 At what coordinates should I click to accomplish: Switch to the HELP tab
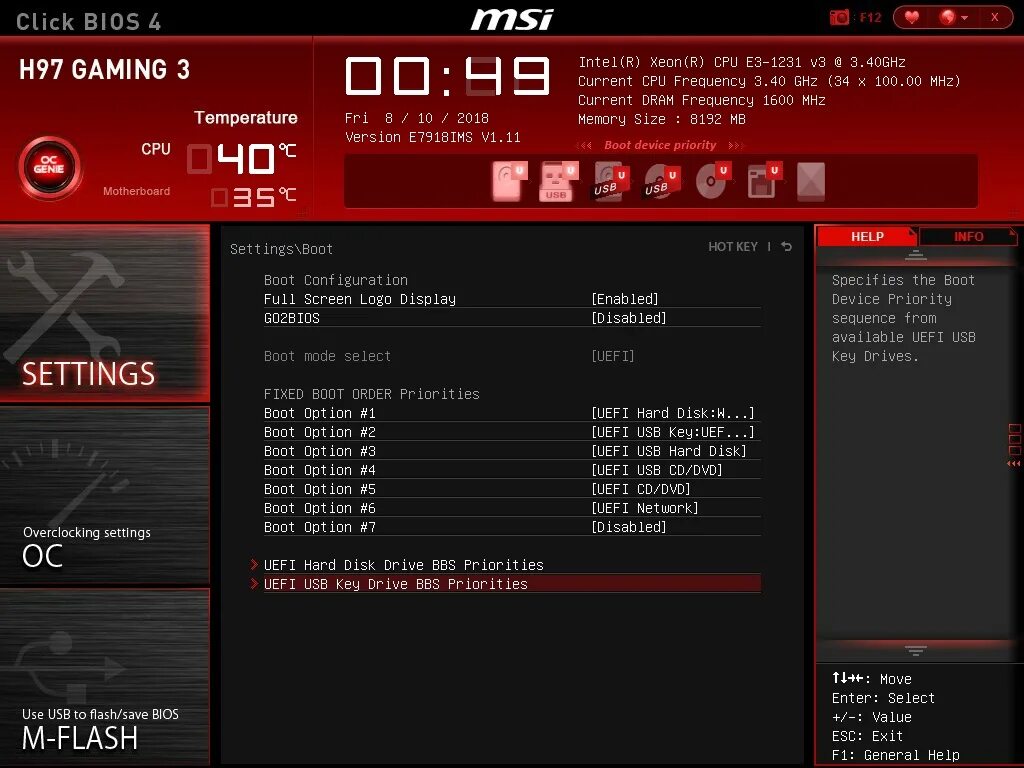(867, 236)
